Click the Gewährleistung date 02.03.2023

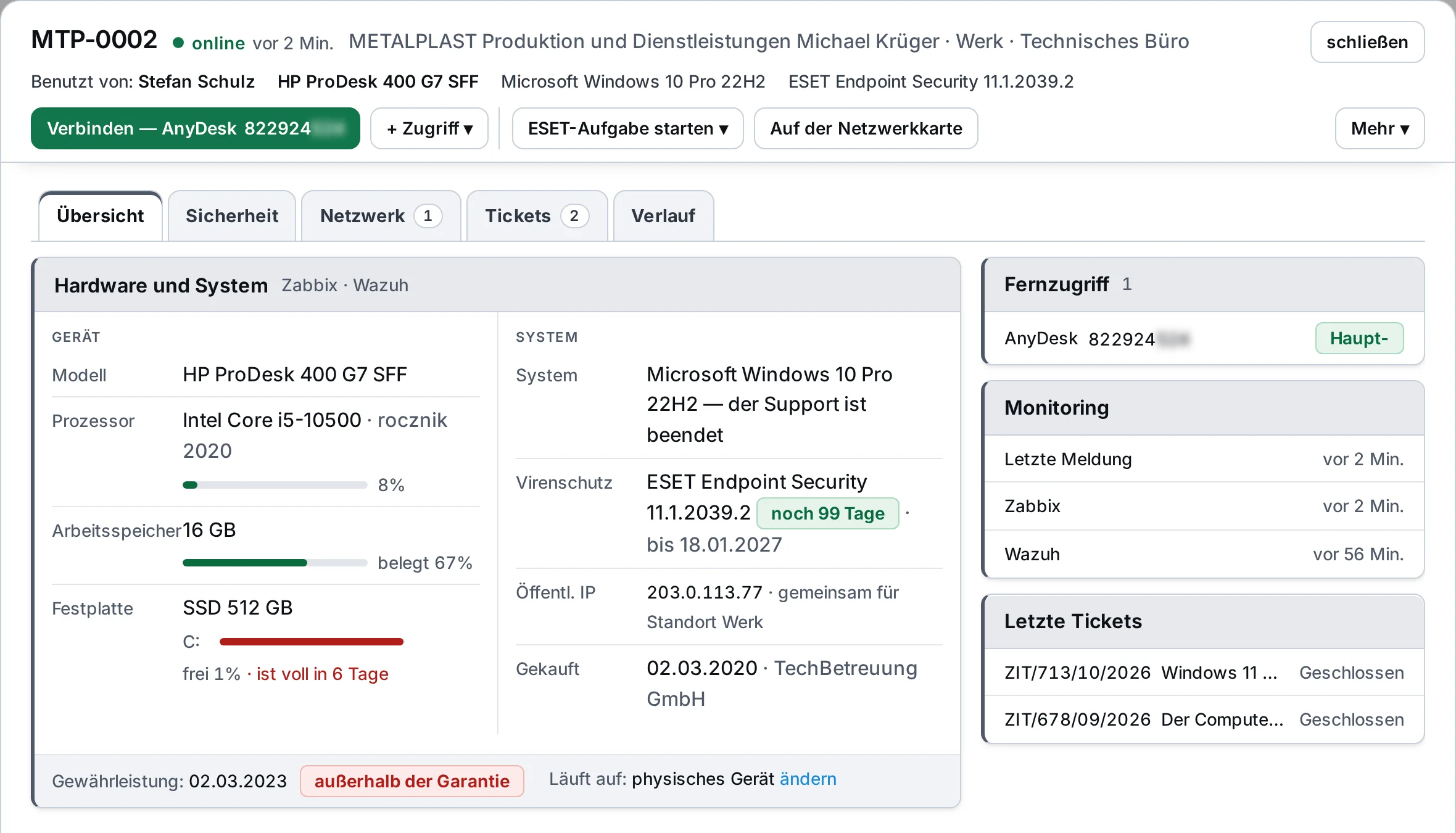(238, 781)
